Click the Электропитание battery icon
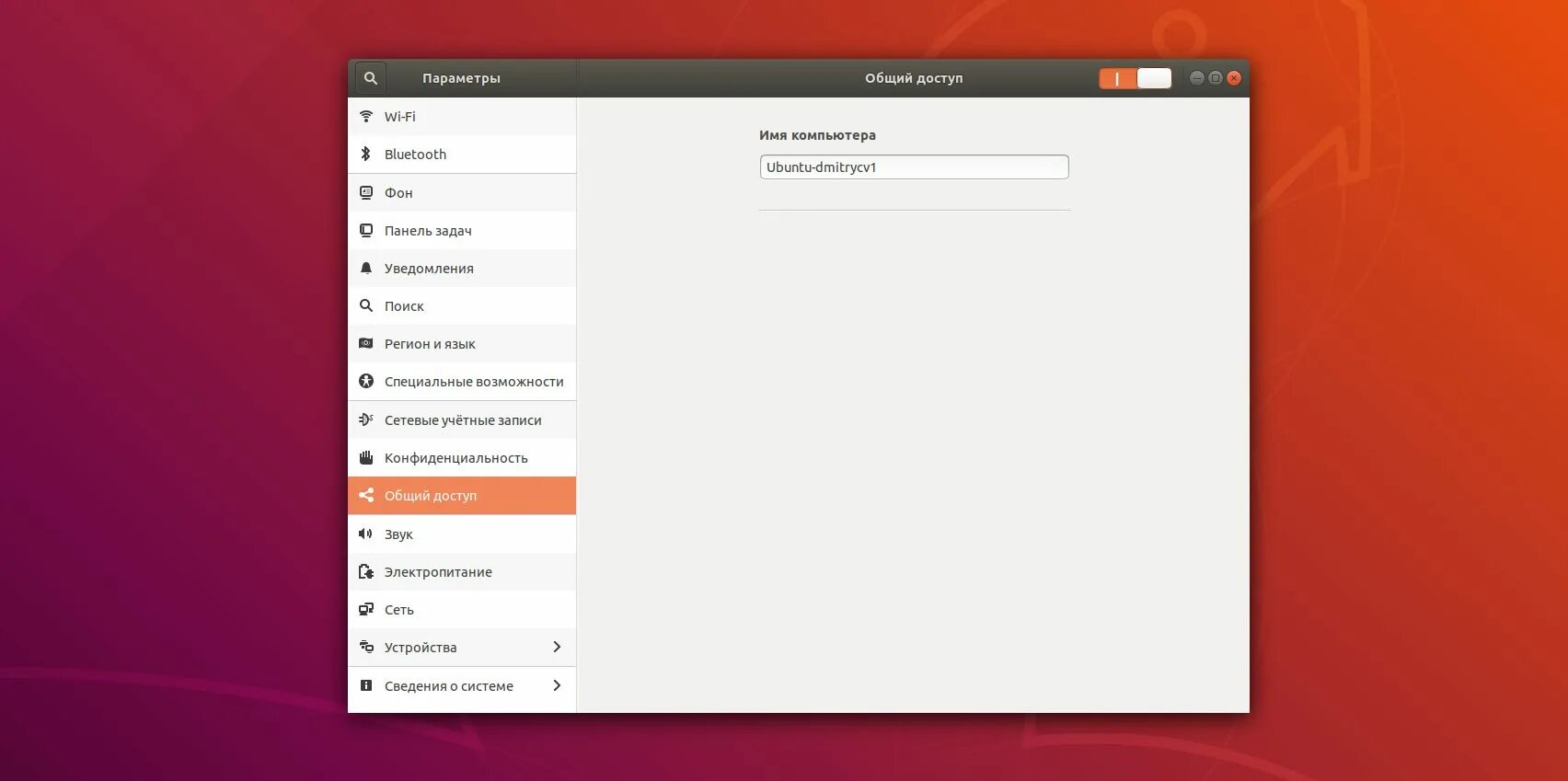The width and height of the screenshot is (1568, 781). 366,571
